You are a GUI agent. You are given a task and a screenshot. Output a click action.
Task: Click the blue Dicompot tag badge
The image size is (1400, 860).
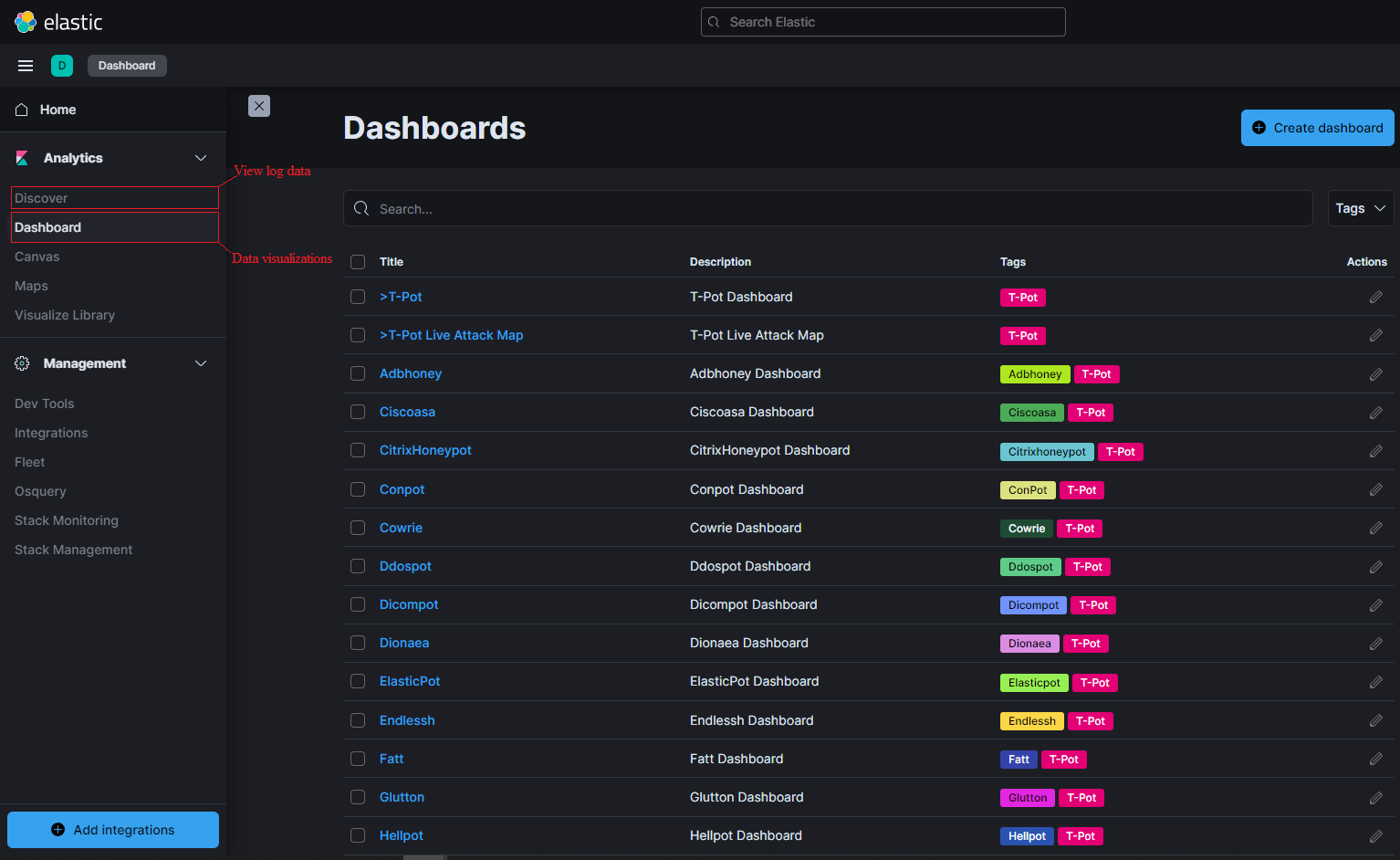[1033, 605]
